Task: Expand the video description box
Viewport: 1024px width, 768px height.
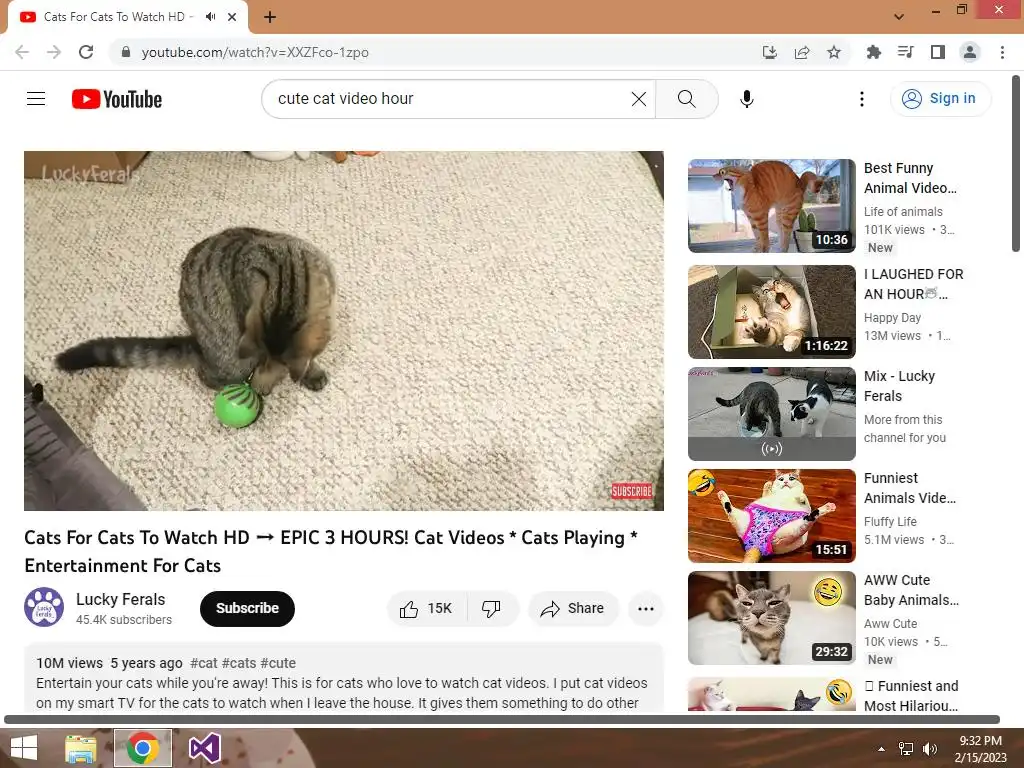Action: (344, 679)
